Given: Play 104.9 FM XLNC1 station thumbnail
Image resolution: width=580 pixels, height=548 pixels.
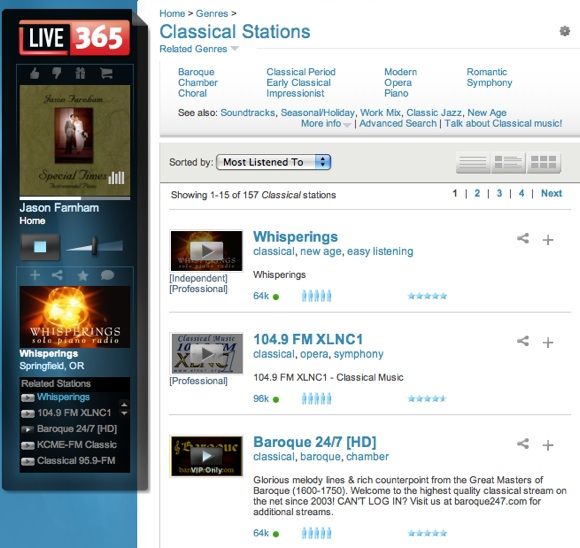Looking at the screenshot, I should click(x=207, y=354).
